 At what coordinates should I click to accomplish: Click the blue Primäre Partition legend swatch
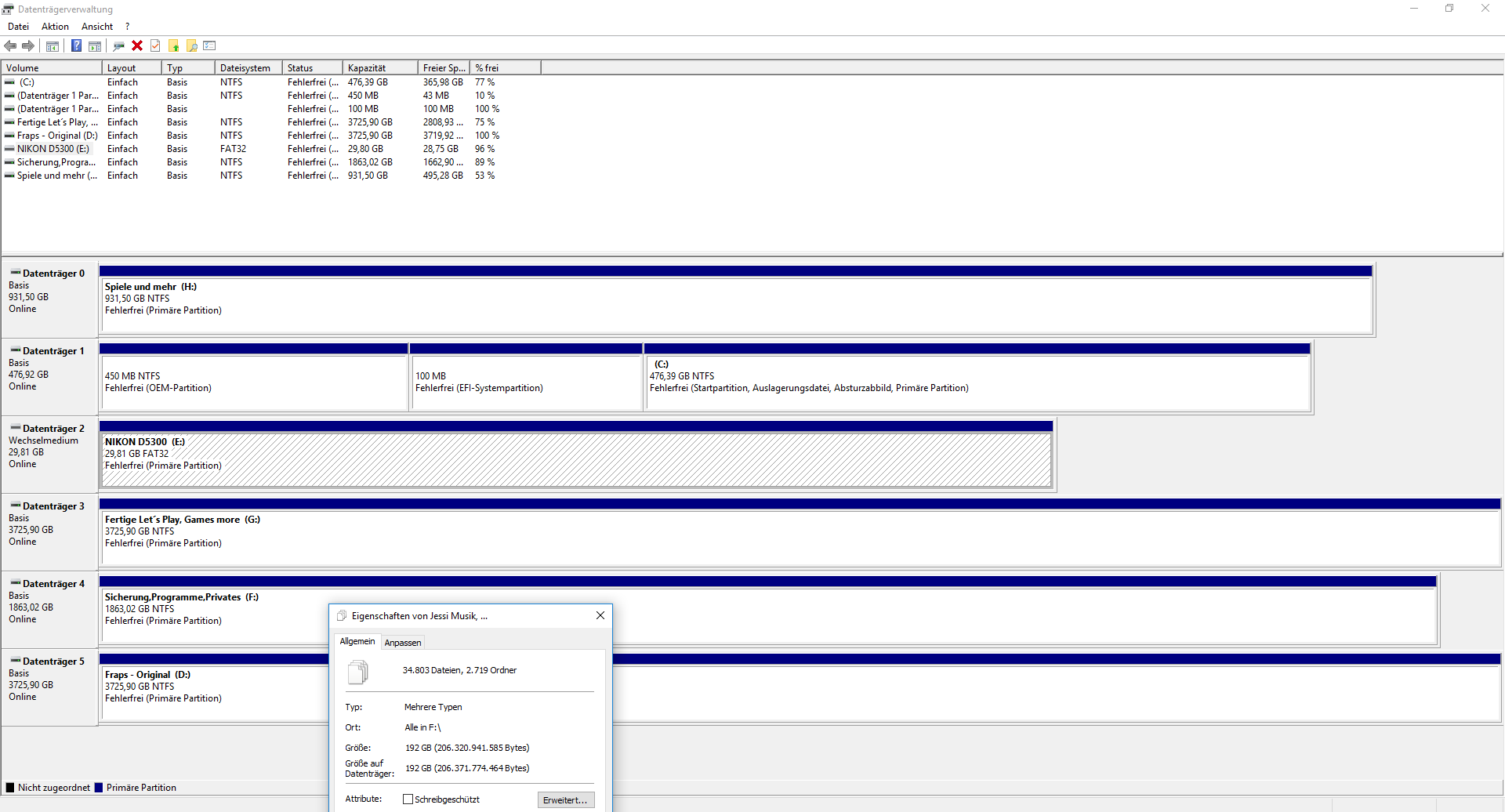coord(99,788)
